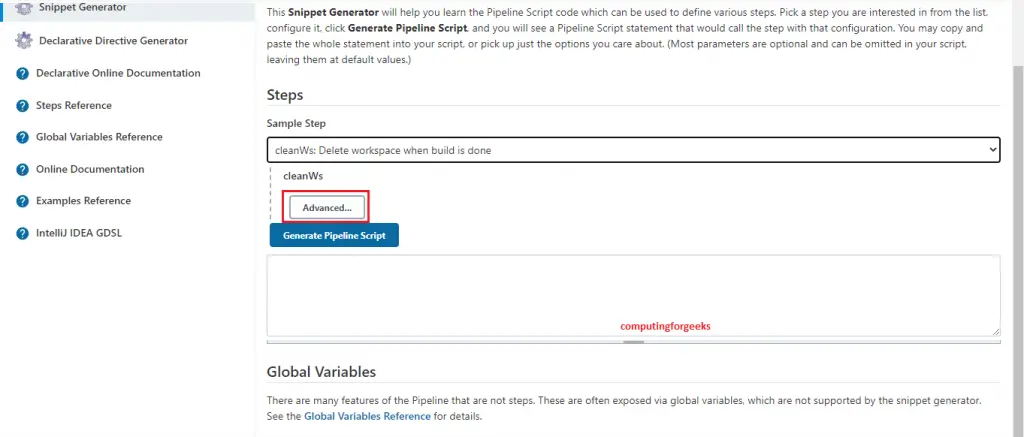Image resolution: width=1024 pixels, height=437 pixels.
Task: Open the Examples Reference sidebar link
Action: coord(83,201)
